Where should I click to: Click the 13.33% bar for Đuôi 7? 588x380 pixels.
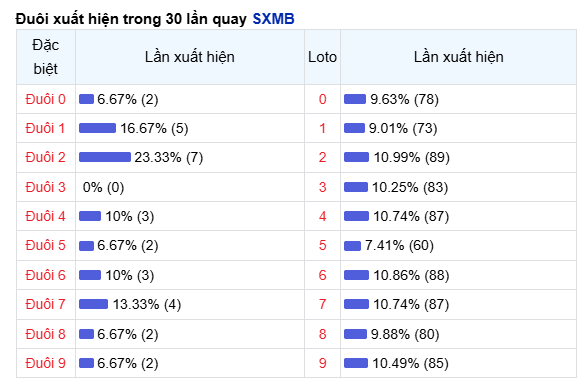pos(93,304)
